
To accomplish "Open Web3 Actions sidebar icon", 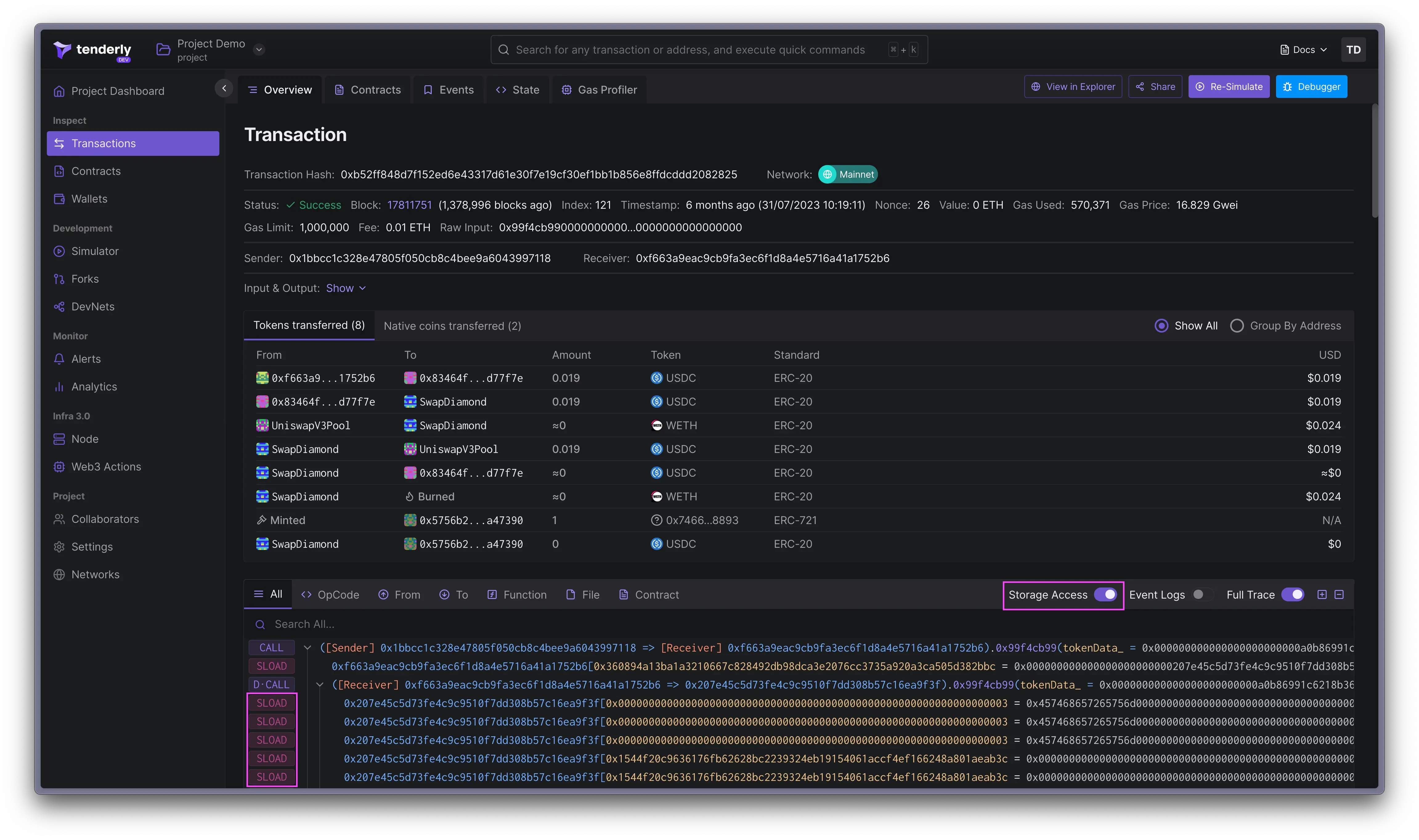I will point(59,466).
